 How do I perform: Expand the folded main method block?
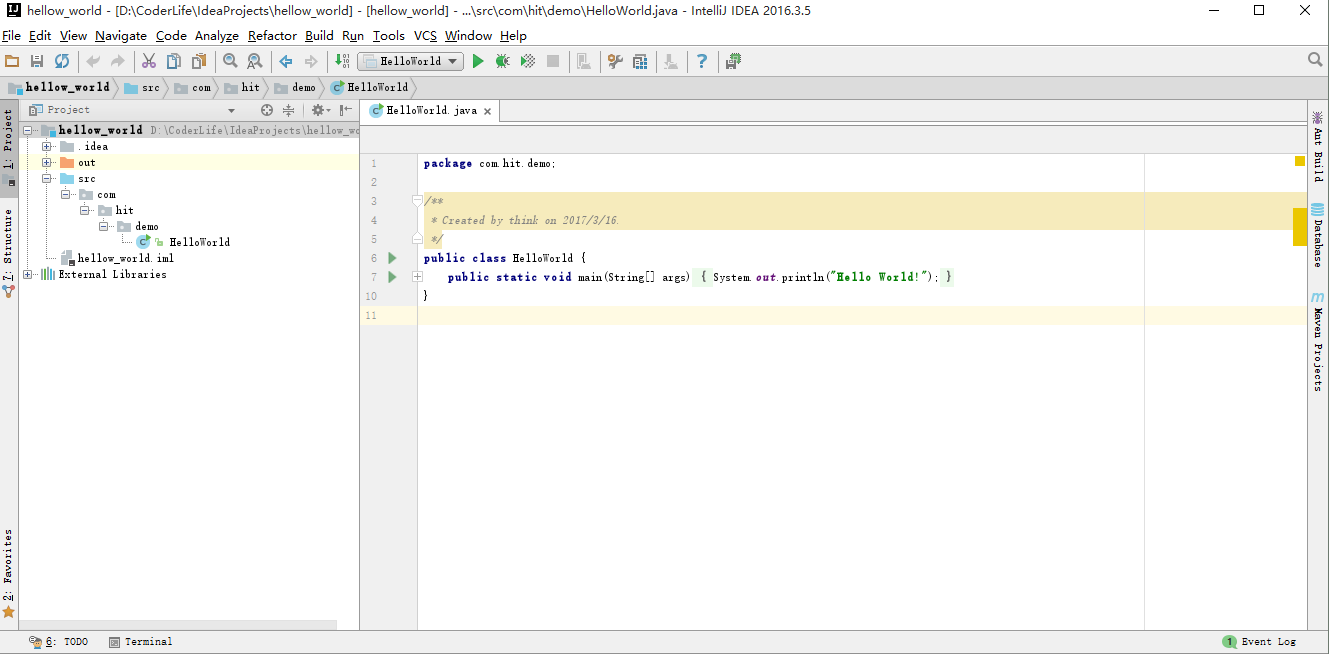tap(417, 277)
